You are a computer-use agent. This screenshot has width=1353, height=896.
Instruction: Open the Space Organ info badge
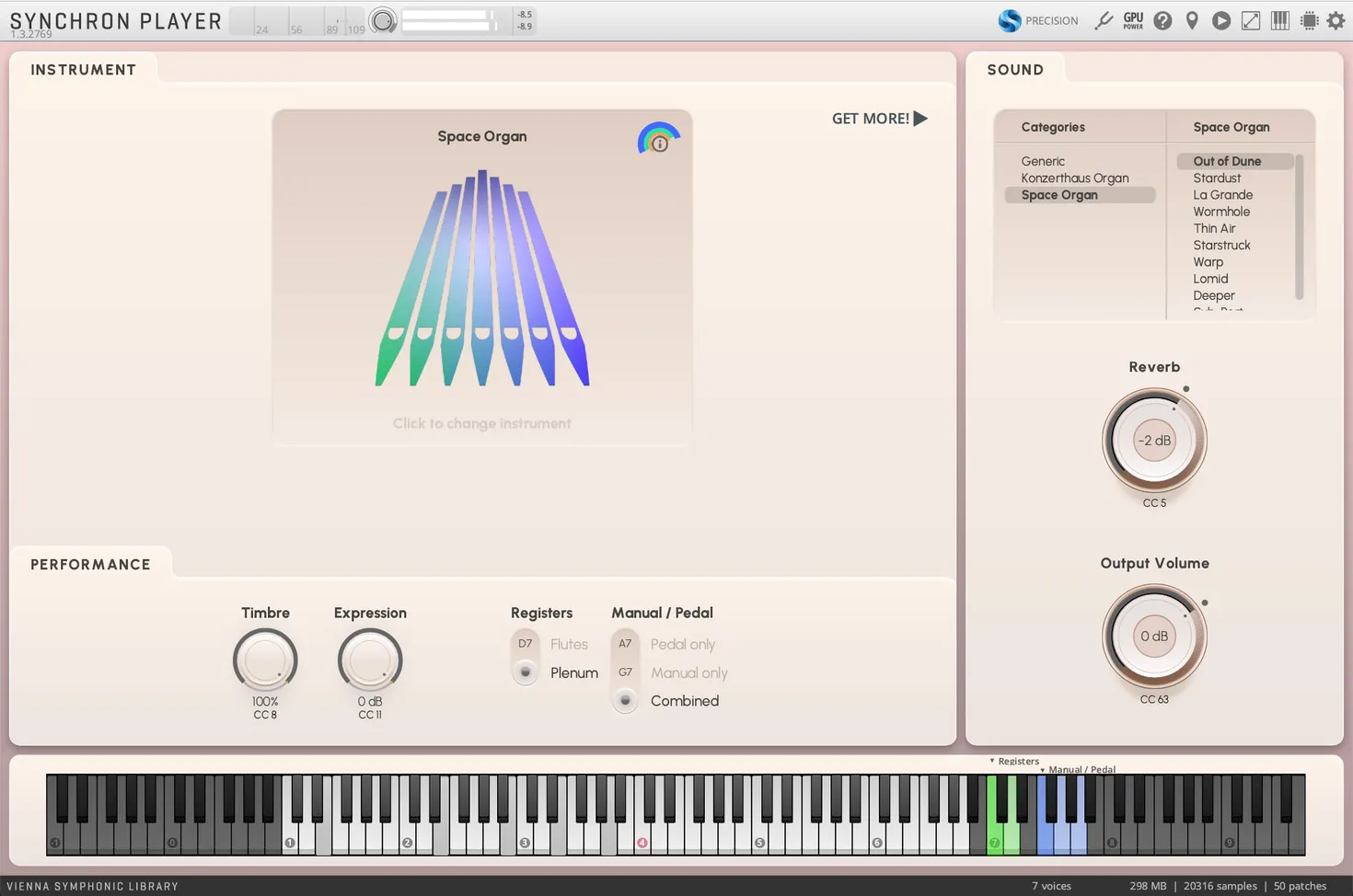pos(659,140)
